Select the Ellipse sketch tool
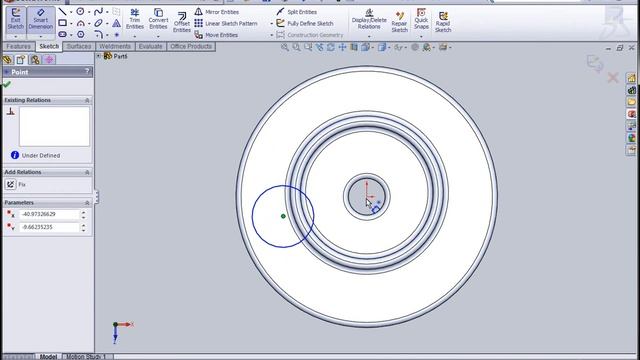 coord(98,23)
